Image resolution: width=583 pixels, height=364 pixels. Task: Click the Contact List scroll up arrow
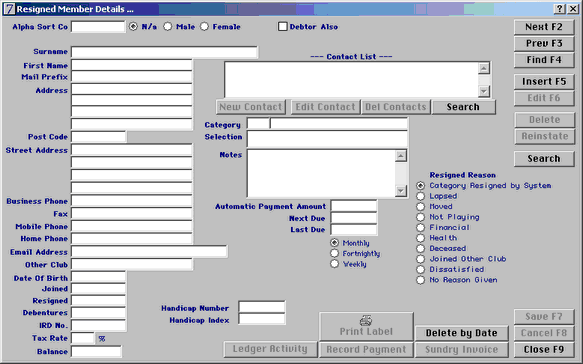(484, 68)
